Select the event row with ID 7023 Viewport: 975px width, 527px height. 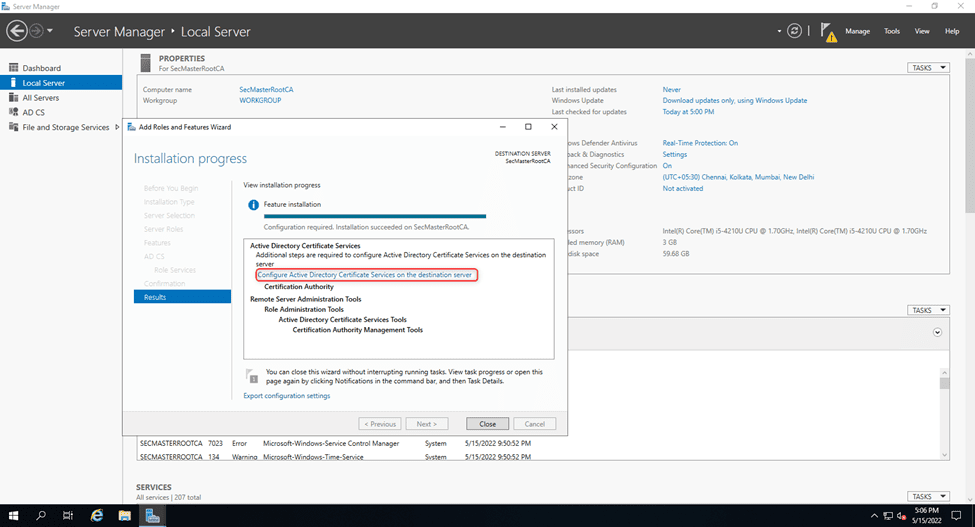540,444
